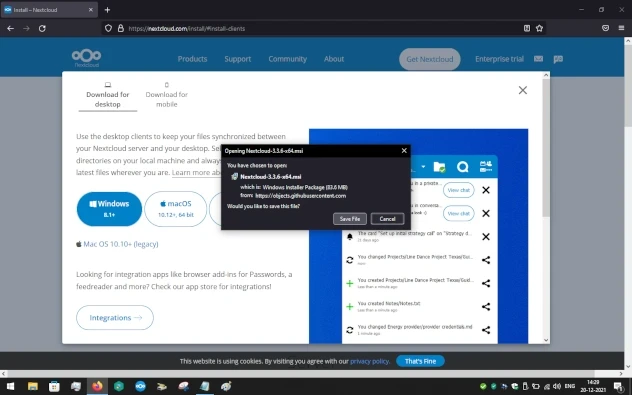Screen dimensions: 632x395
Task: Click the first View chat button
Action: click(459, 190)
